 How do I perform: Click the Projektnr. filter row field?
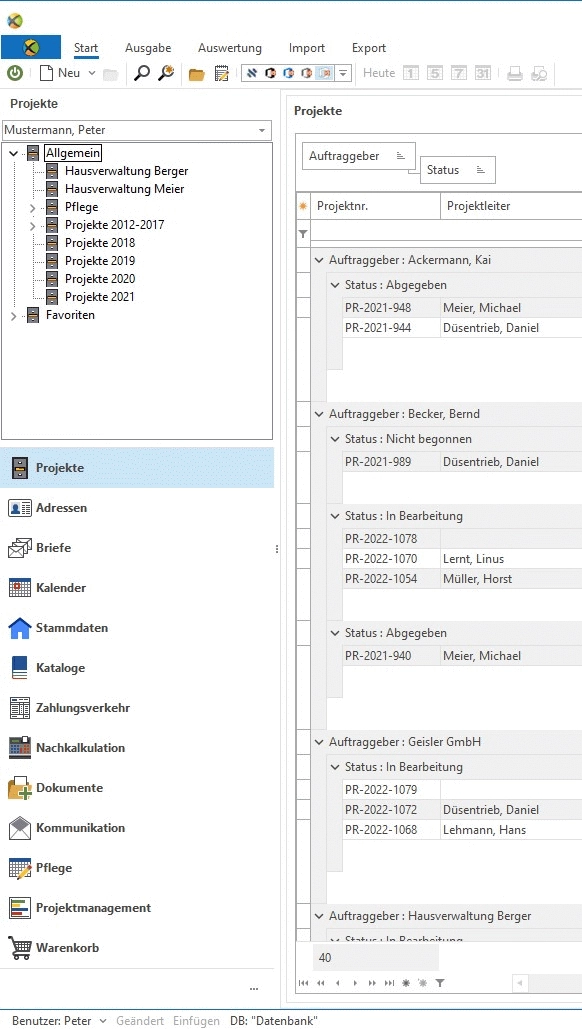(x=375, y=232)
